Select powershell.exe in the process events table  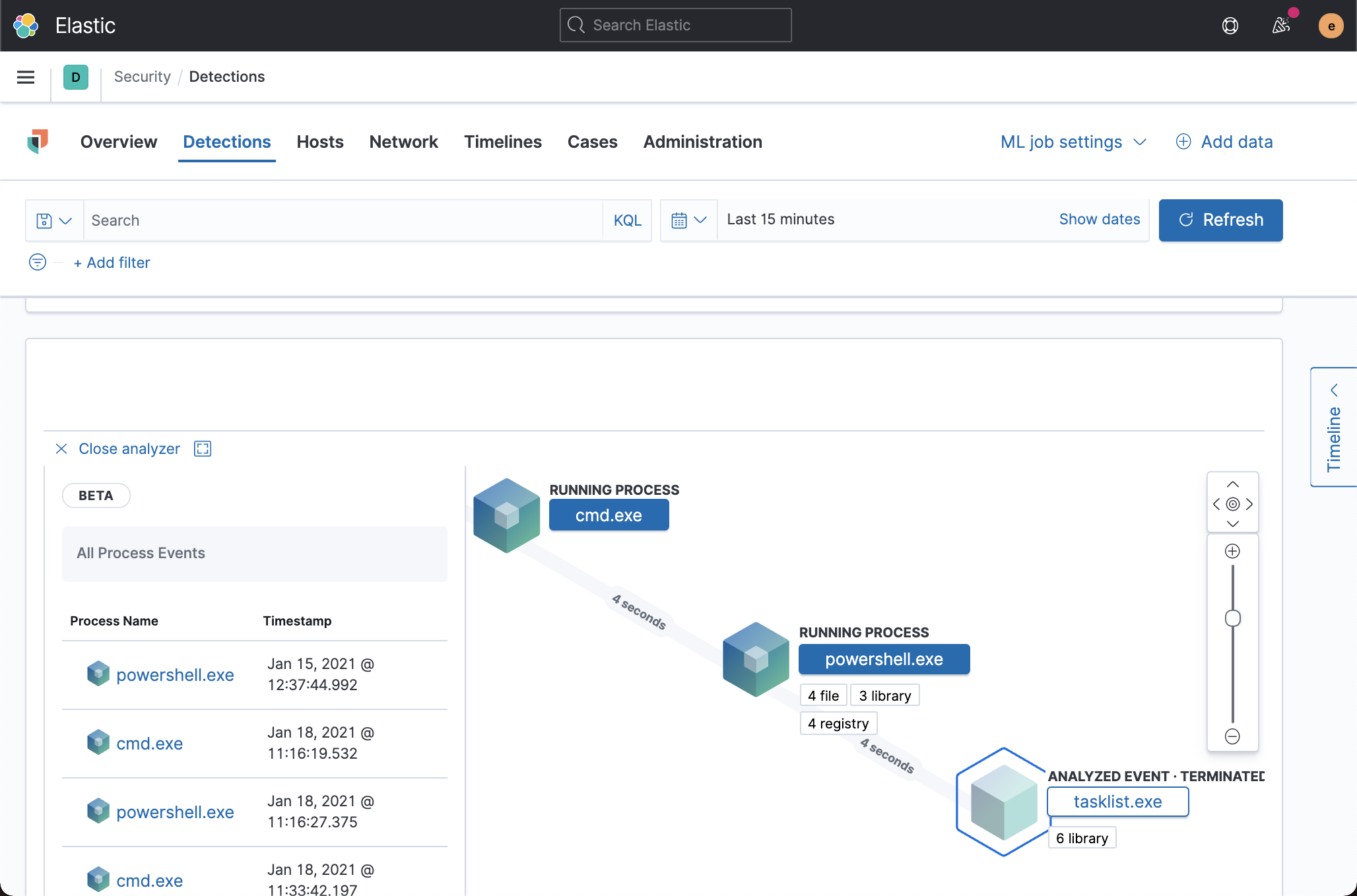click(x=175, y=674)
